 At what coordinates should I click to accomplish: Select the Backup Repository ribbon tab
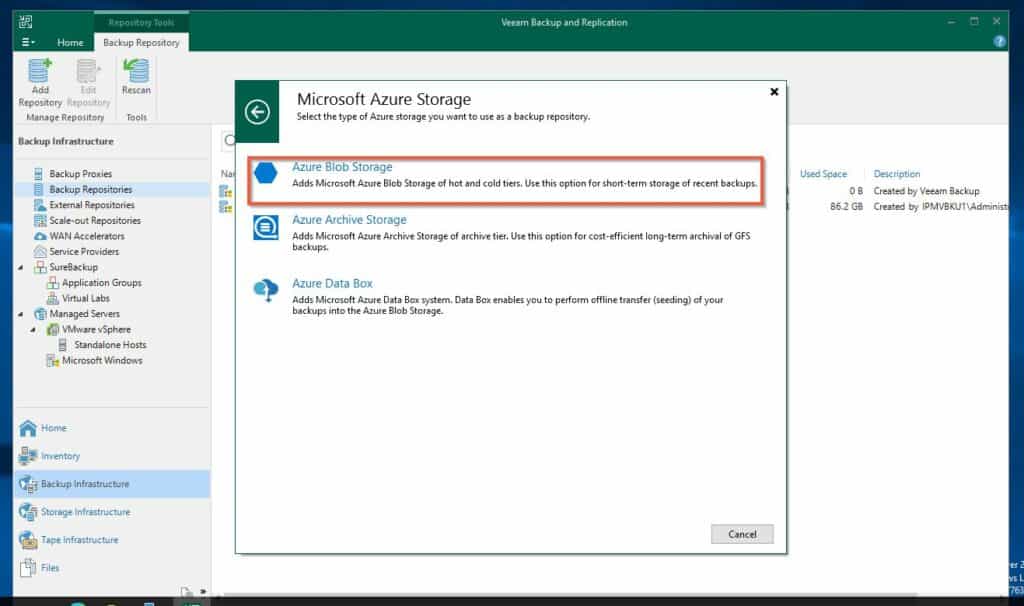[x=141, y=42]
